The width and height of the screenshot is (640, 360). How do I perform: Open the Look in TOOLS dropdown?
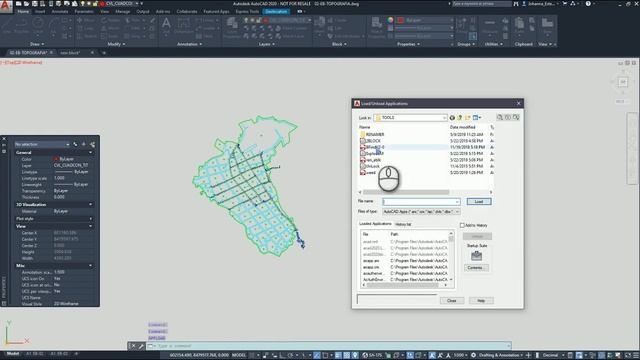click(x=411, y=118)
